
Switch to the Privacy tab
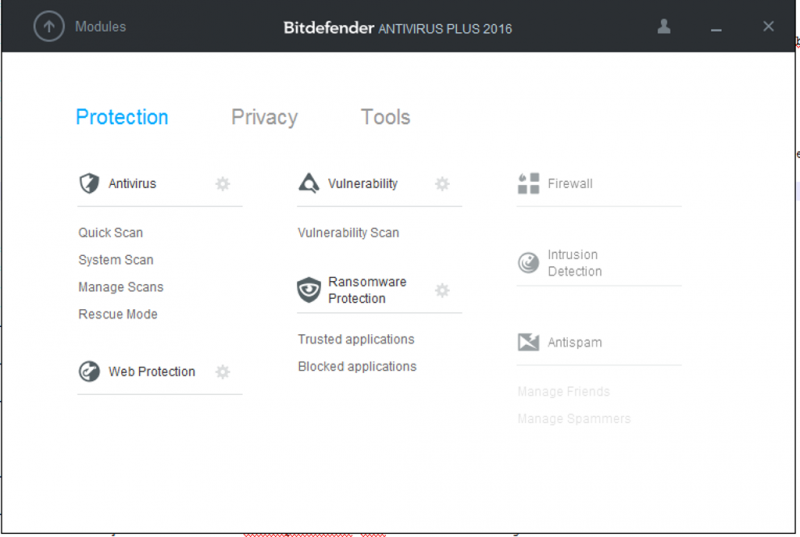pyautogui.click(x=264, y=117)
